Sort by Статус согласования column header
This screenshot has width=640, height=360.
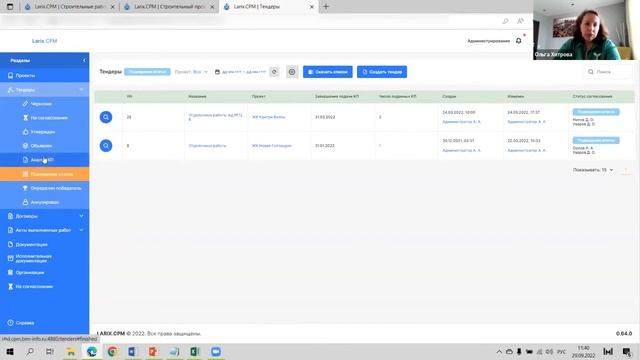(592, 96)
